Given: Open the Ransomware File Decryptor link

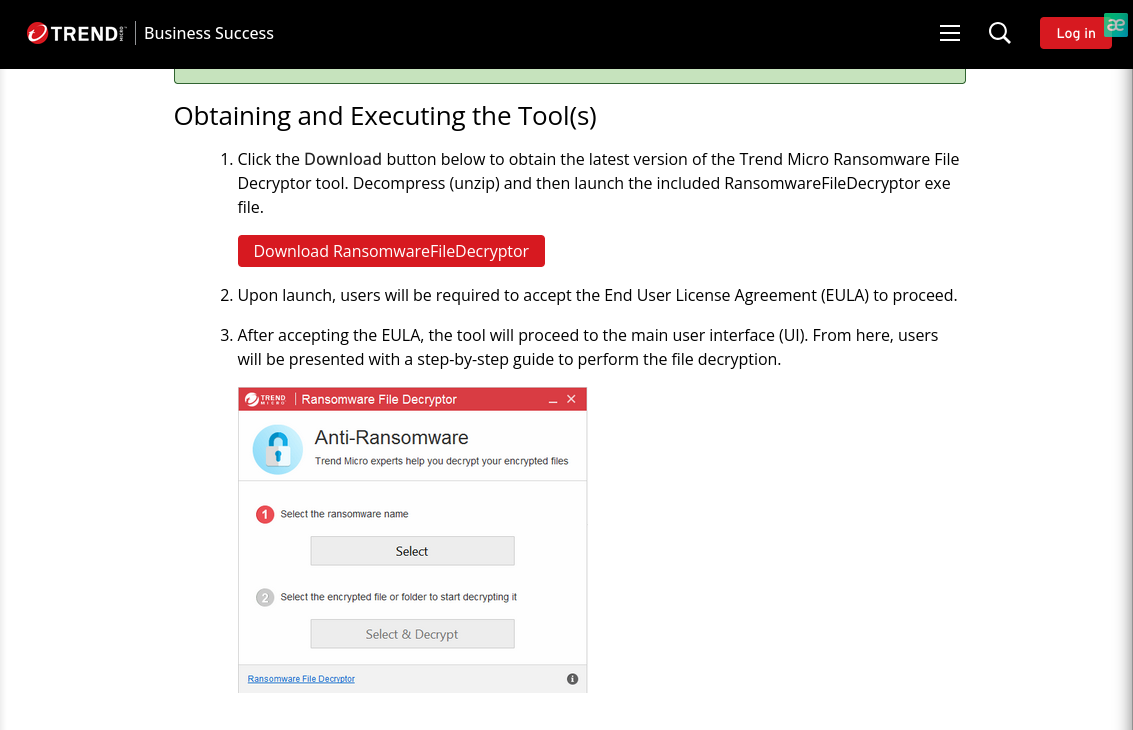Looking at the screenshot, I should (301, 679).
